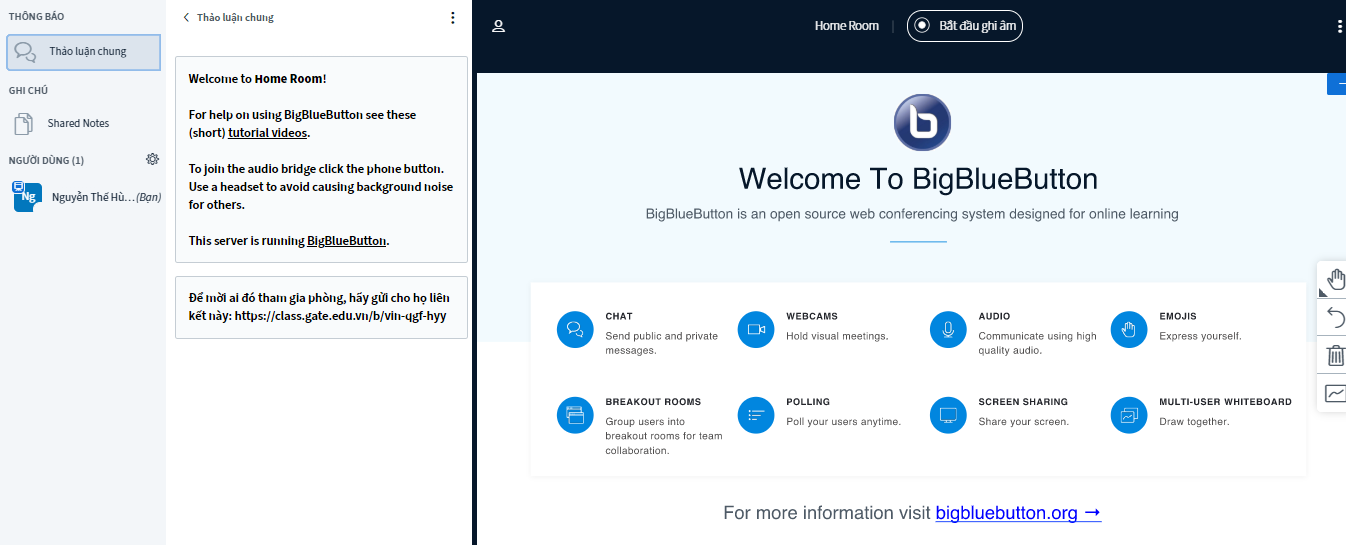This screenshot has height=545, width=1351.
Task: Click the THÔNG BÁO section header
Action: click(37, 17)
